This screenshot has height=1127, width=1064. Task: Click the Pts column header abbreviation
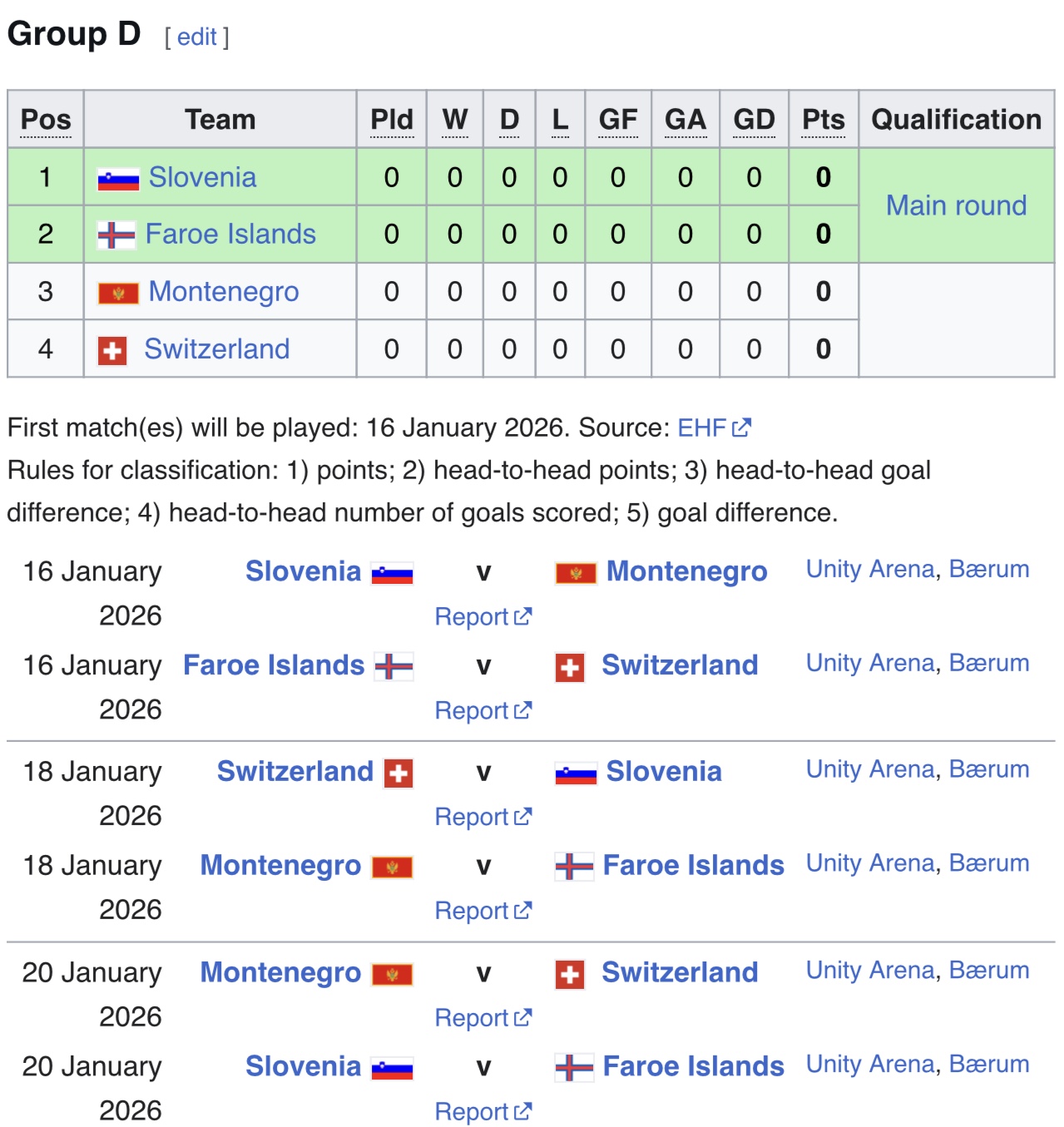823,120
